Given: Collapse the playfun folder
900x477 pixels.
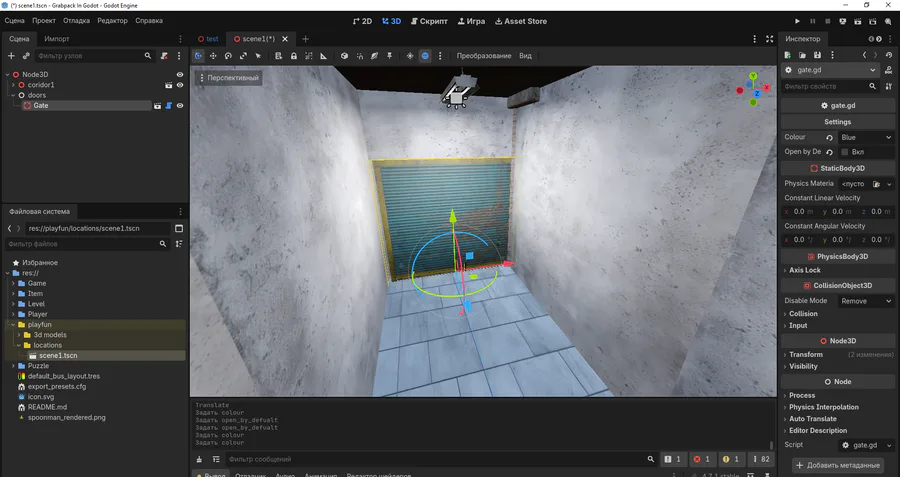Looking at the screenshot, I should 13,324.
